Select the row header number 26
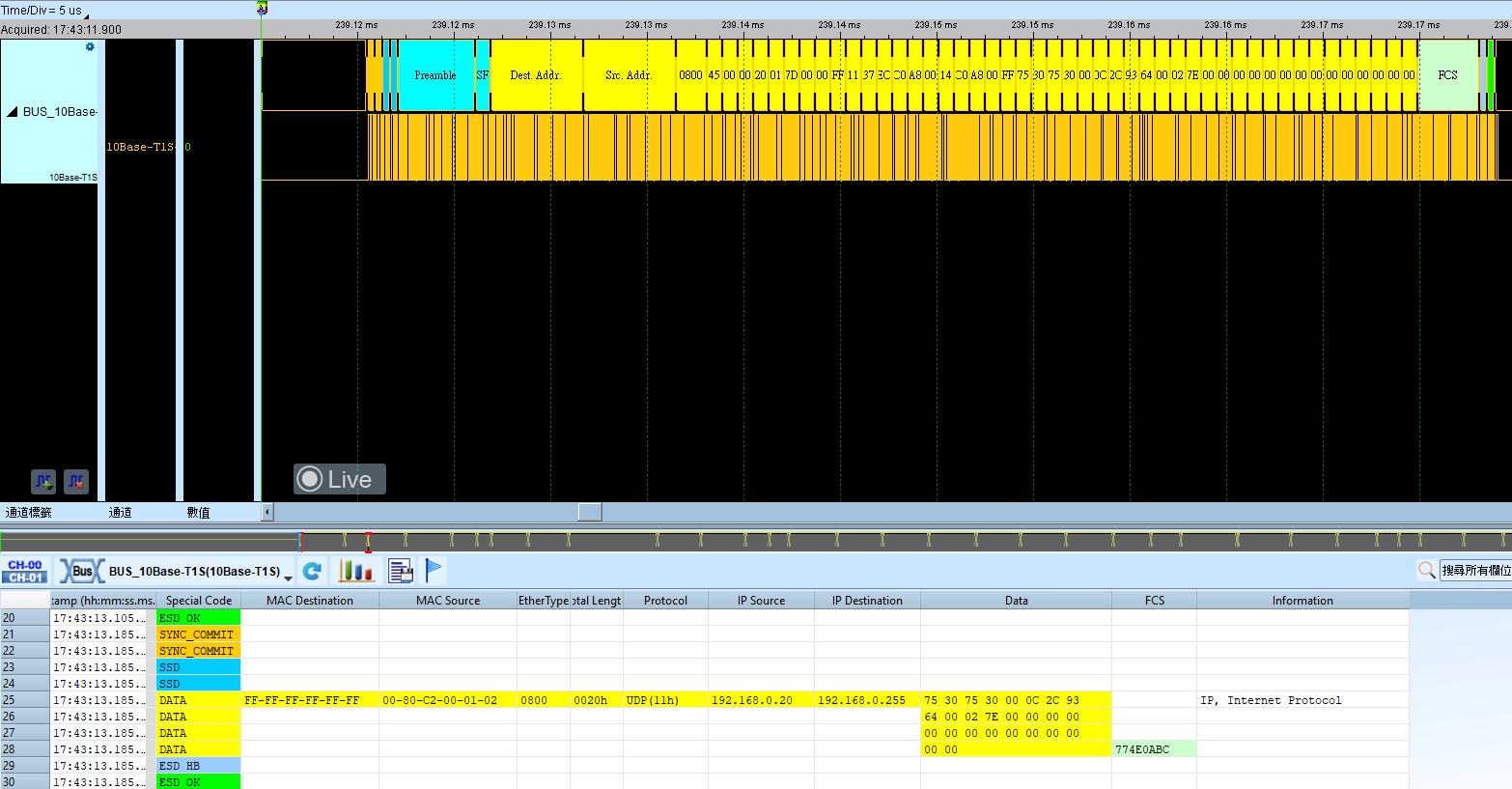This screenshot has width=1512, height=789. [25, 717]
